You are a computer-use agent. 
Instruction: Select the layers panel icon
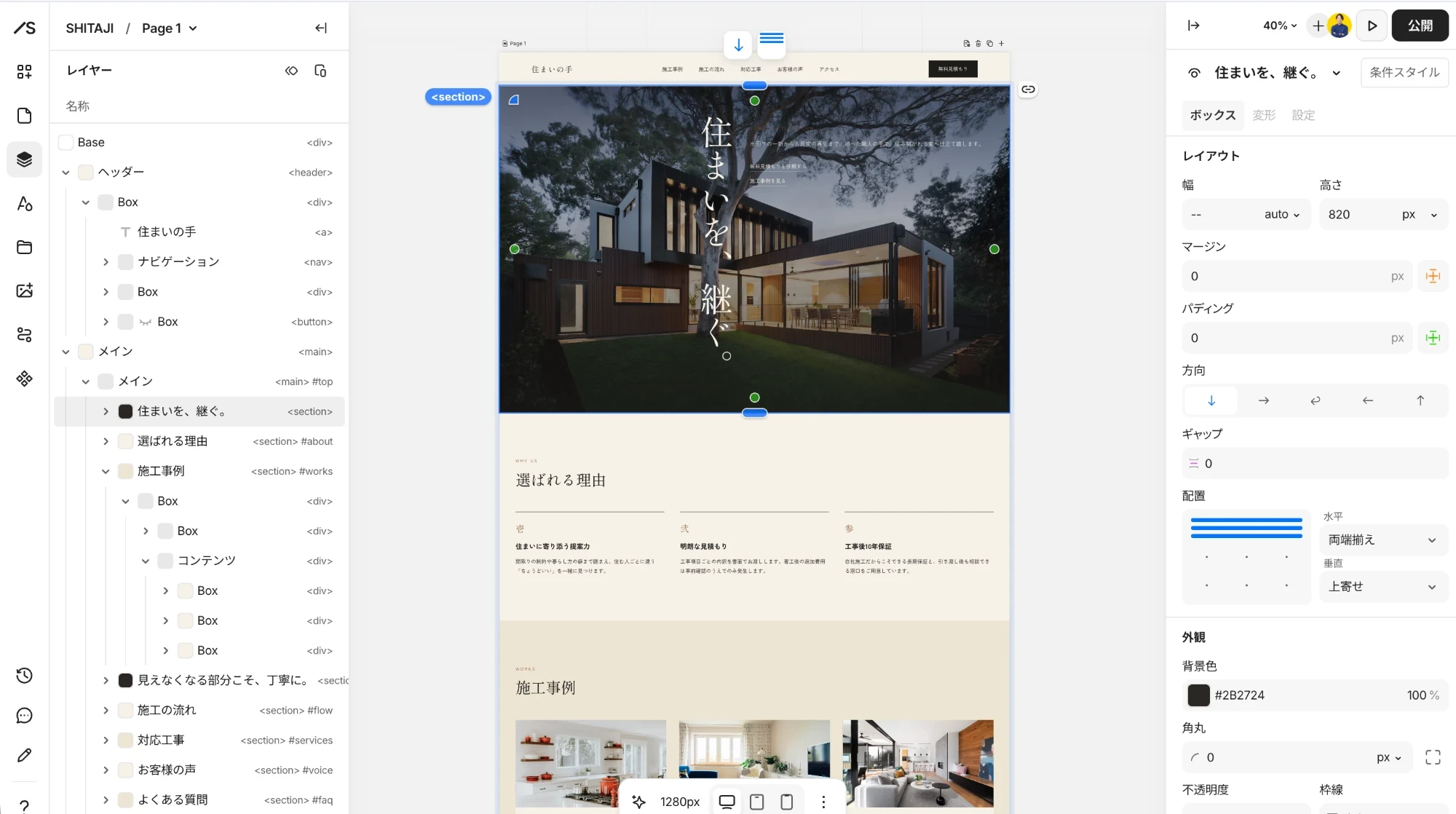click(x=24, y=159)
